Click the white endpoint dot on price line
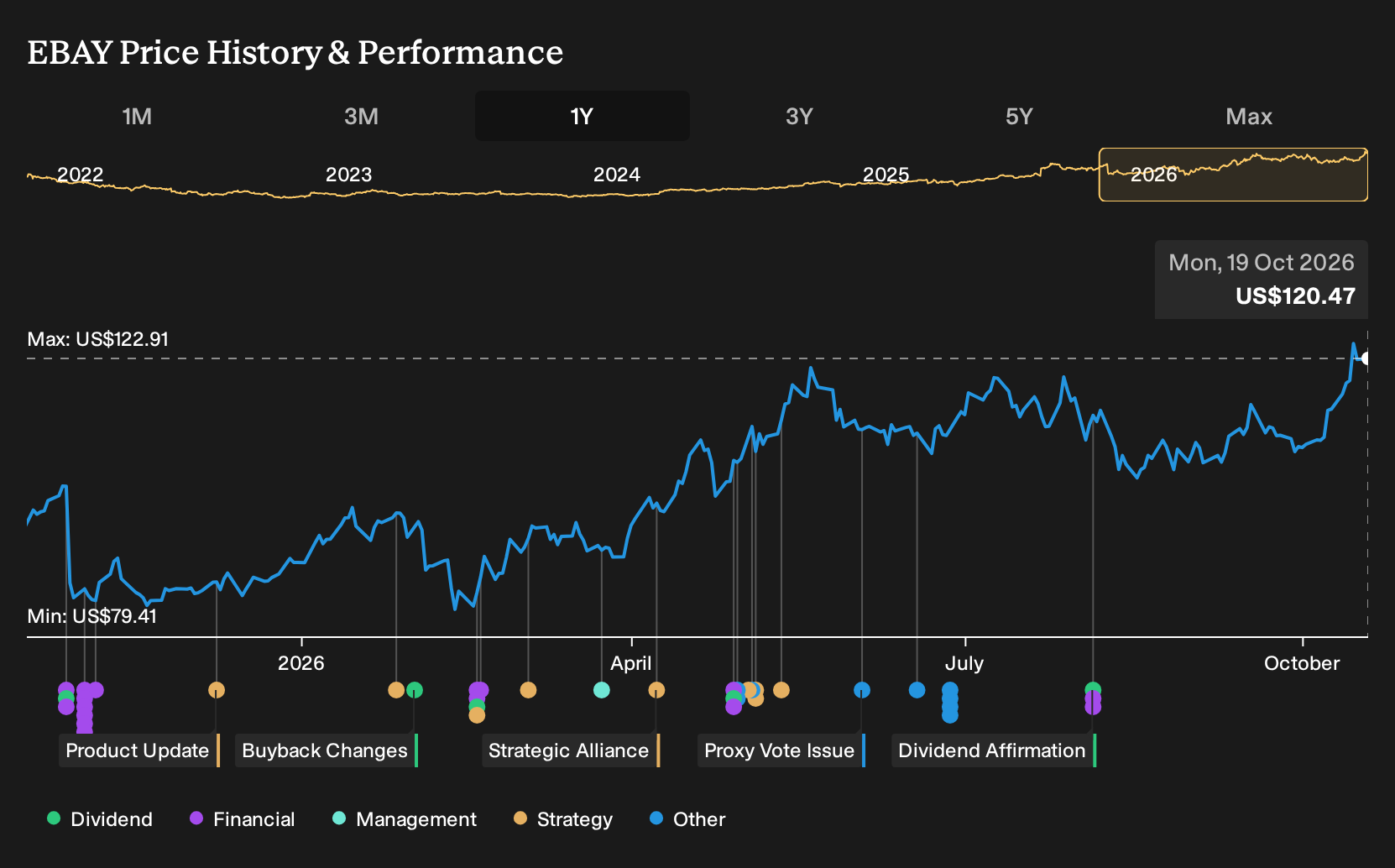The image size is (1395, 868). [x=1366, y=358]
